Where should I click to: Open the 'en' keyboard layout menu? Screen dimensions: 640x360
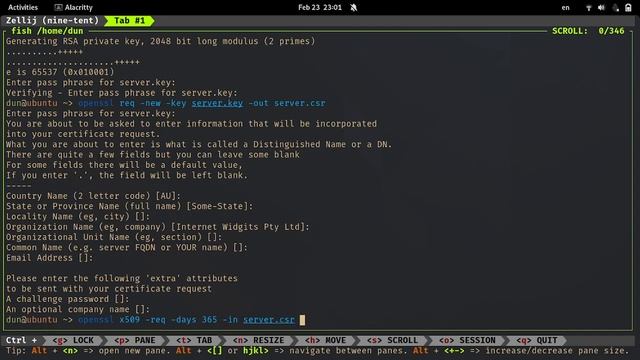(x=565, y=7)
